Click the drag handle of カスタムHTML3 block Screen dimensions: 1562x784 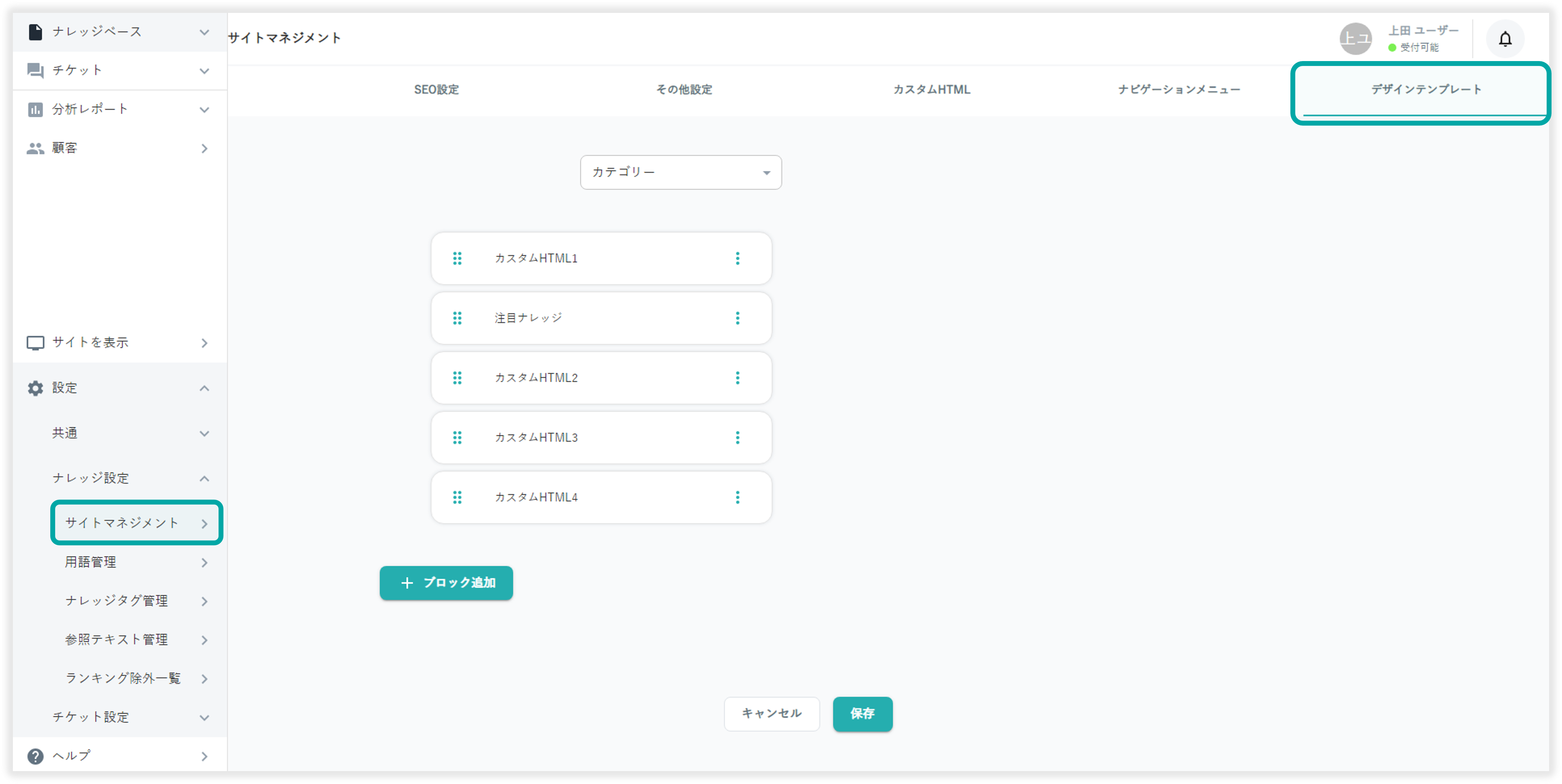[x=457, y=438]
